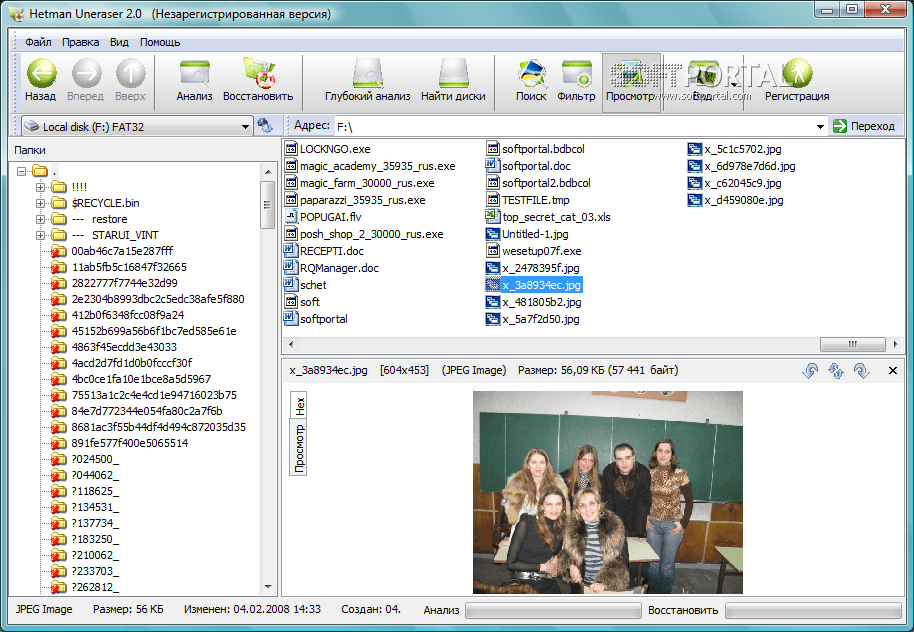Click the Восстановить progress bar in status bar
Image resolution: width=914 pixels, height=632 pixels.
coord(813,610)
